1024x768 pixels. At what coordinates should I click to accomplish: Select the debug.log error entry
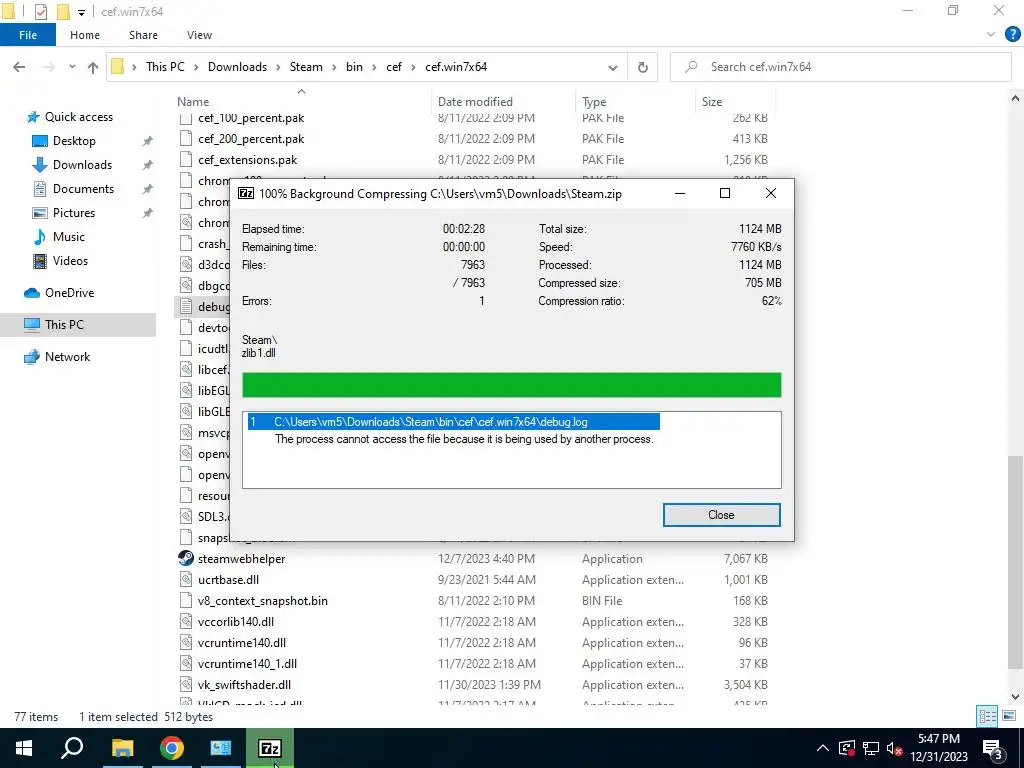[453, 422]
